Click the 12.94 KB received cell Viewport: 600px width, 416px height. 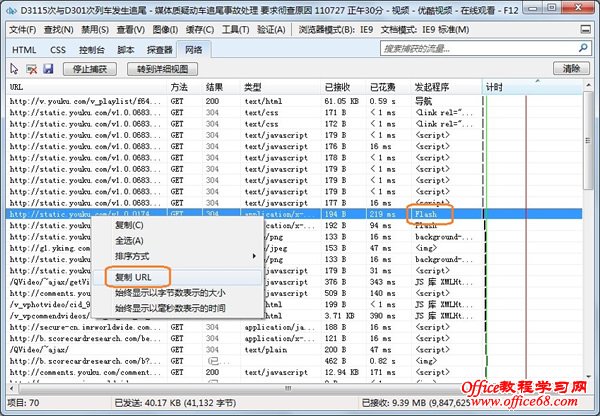pos(341,372)
